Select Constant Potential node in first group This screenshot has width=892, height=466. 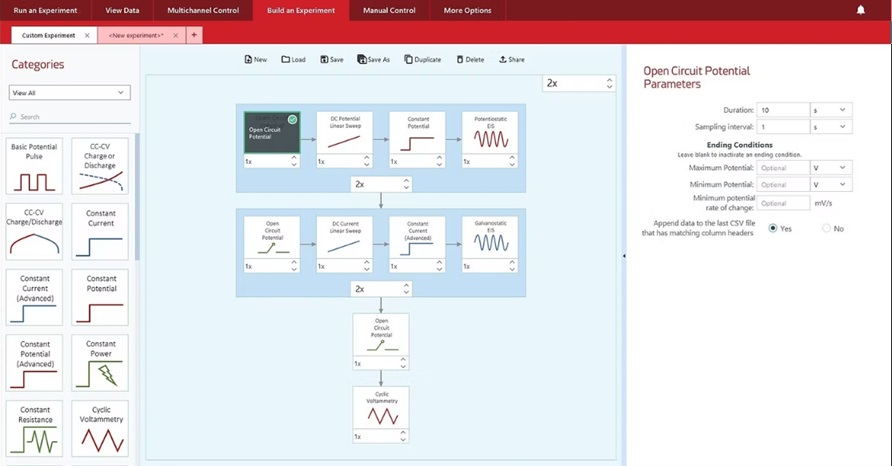pyautogui.click(x=418, y=133)
